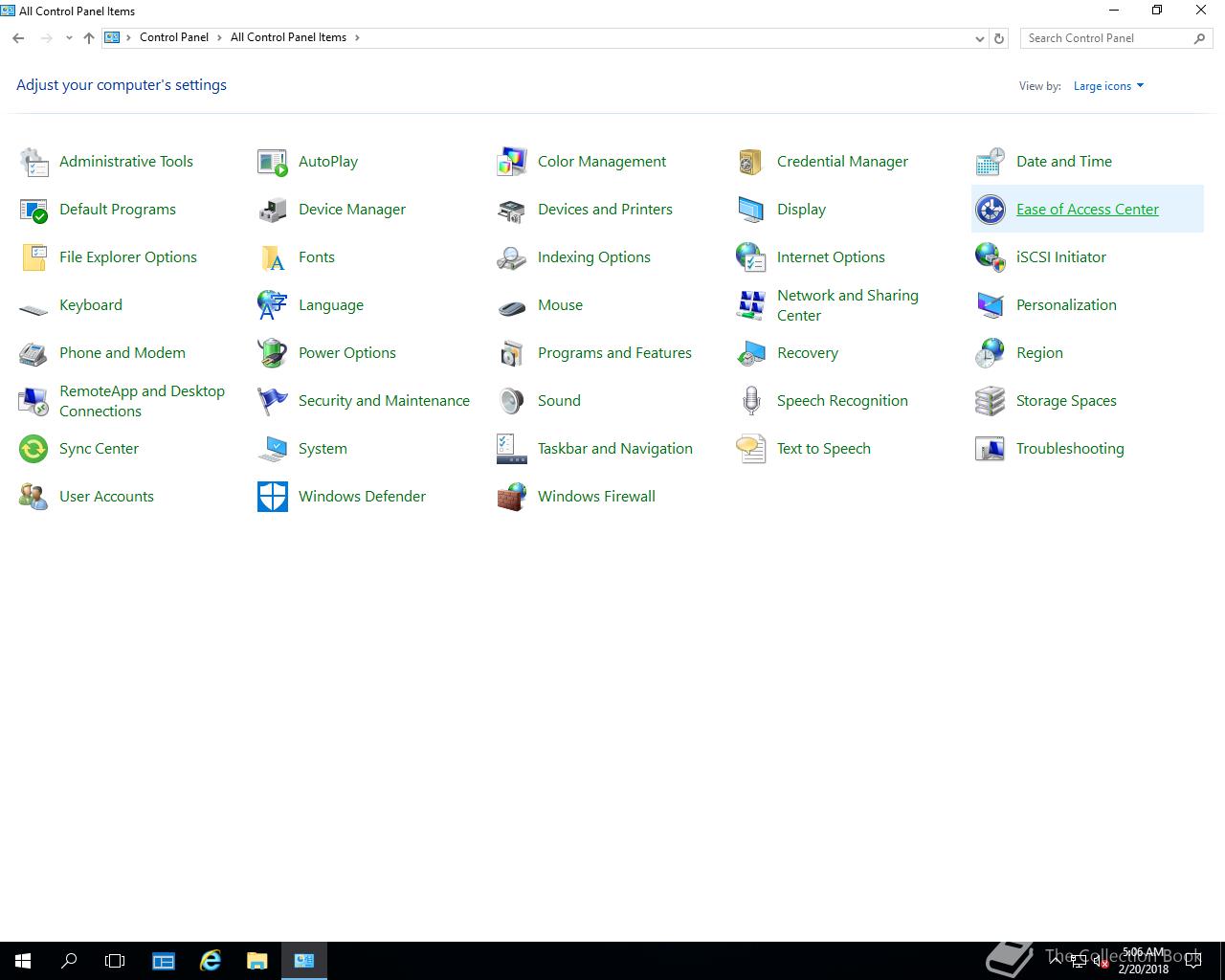Image resolution: width=1225 pixels, height=980 pixels.
Task: Open the Date and Time icon
Action: (x=991, y=162)
